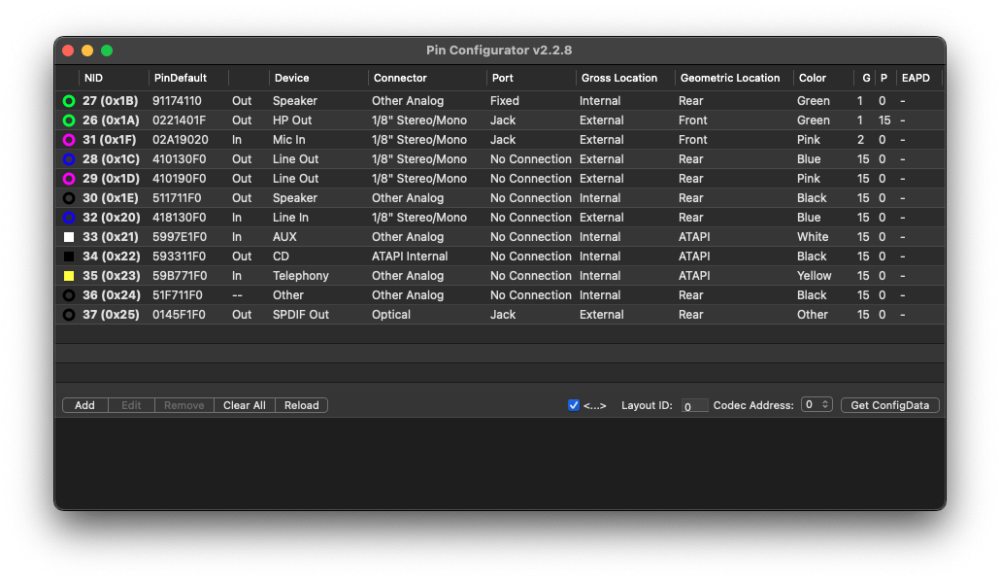Minimize Pin Configurator with yellow button
This screenshot has width=1000, height=582.
tap(87, 50)
